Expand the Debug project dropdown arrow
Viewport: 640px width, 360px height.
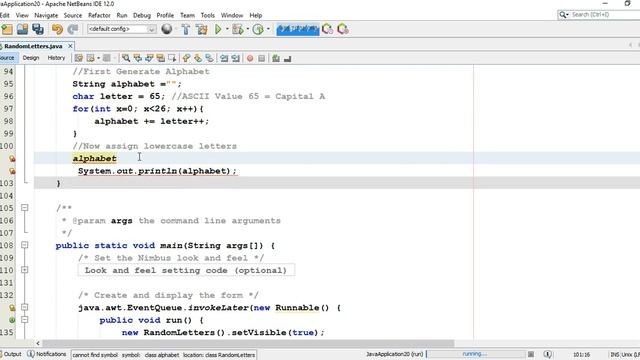248,29
